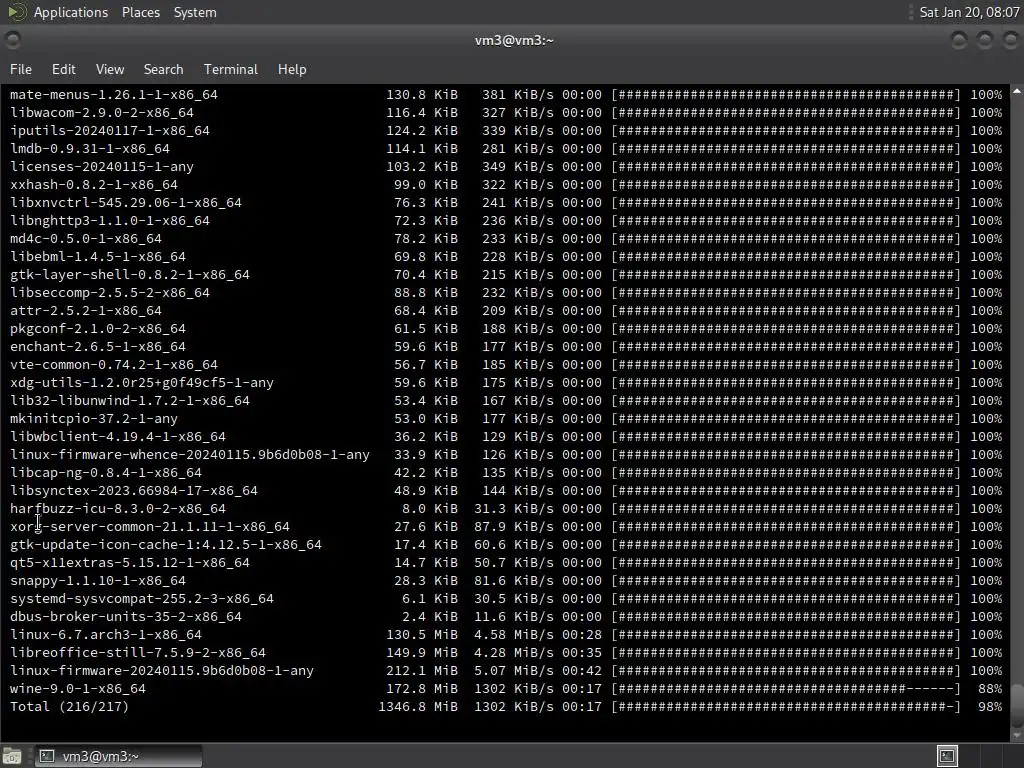Click the libcap-ng-0.8.4-1-x86_64 package name

coord(106,473)
